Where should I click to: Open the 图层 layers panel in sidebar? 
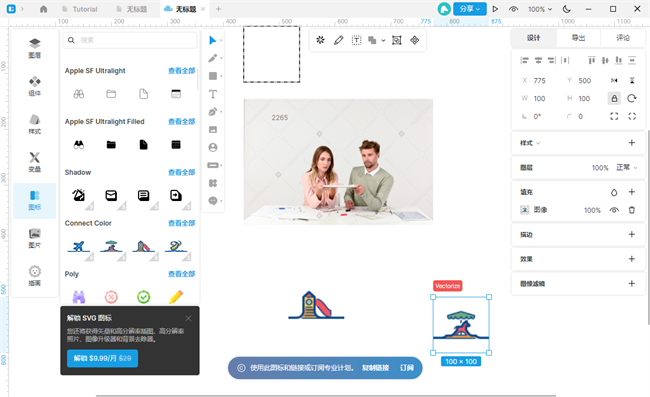coord(34,48)
